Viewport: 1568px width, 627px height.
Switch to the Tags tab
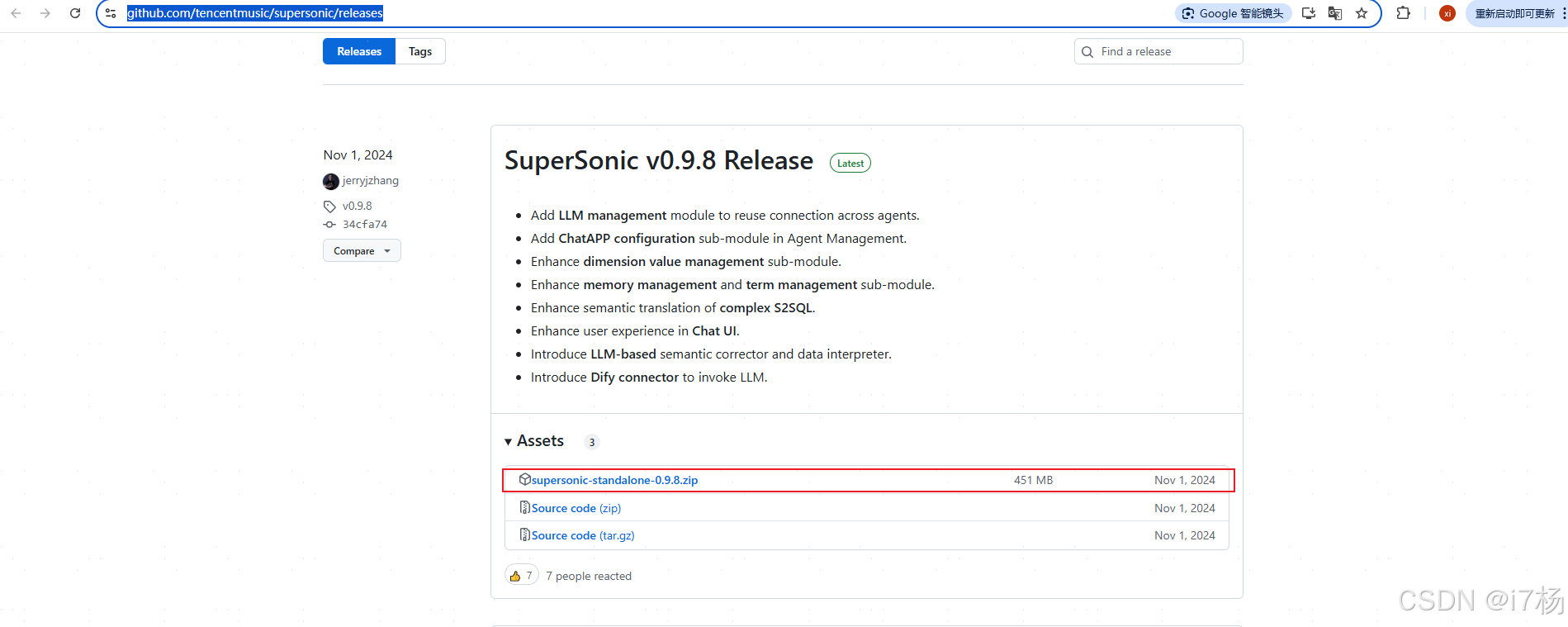[x=420, y=51]
